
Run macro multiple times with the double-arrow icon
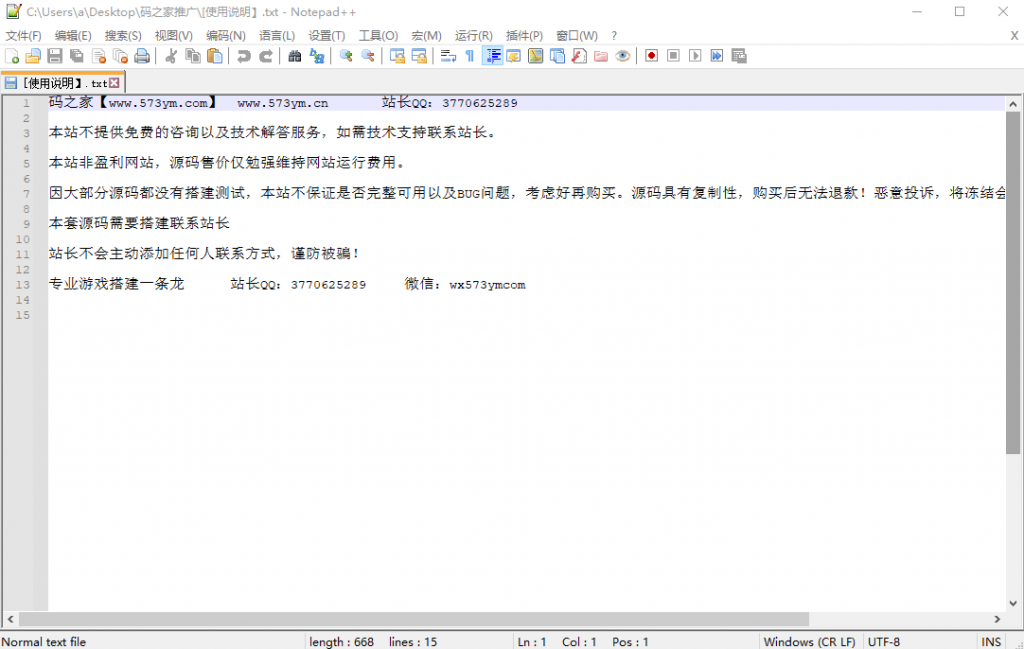(x=716, y=56)
